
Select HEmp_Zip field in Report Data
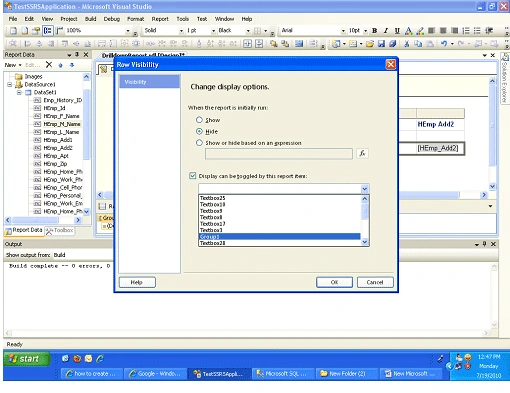tap(55, 164)
